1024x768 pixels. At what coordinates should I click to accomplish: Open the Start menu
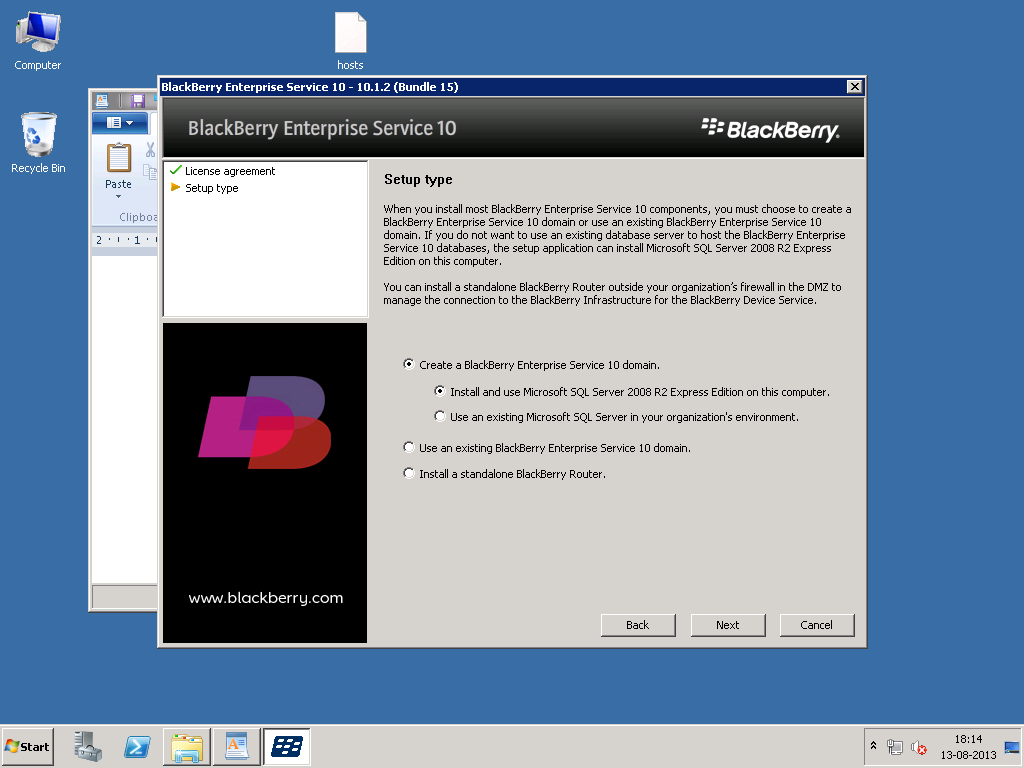coord(27,746)
